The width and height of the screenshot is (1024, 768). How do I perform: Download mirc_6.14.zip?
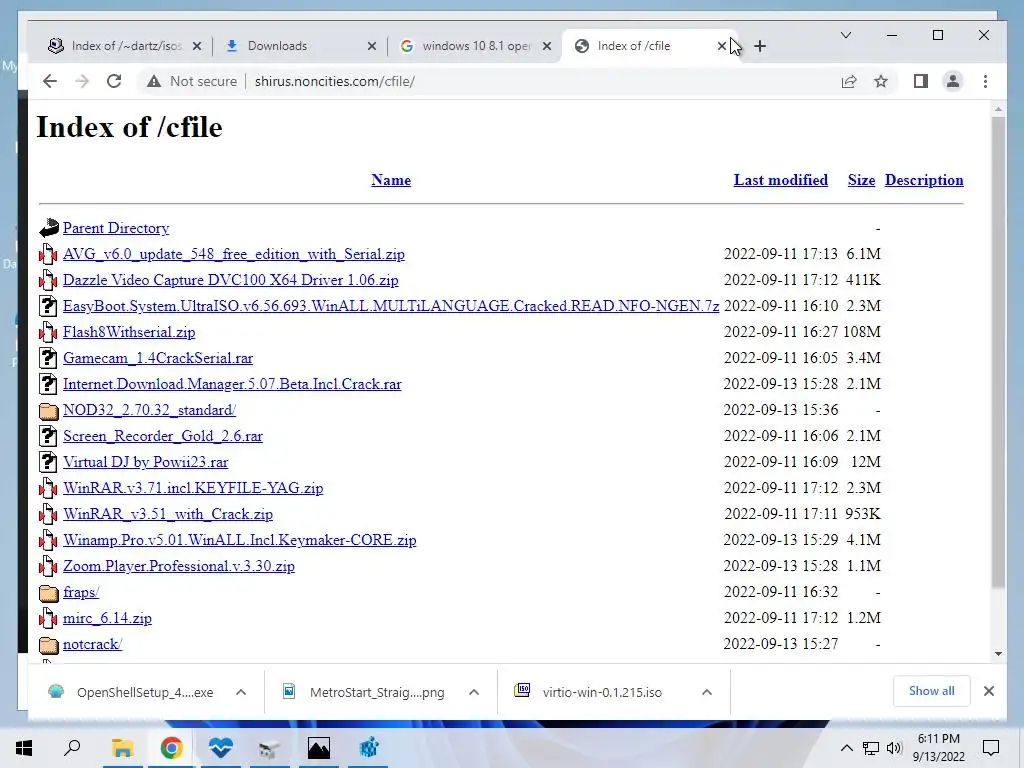(108, 618)
